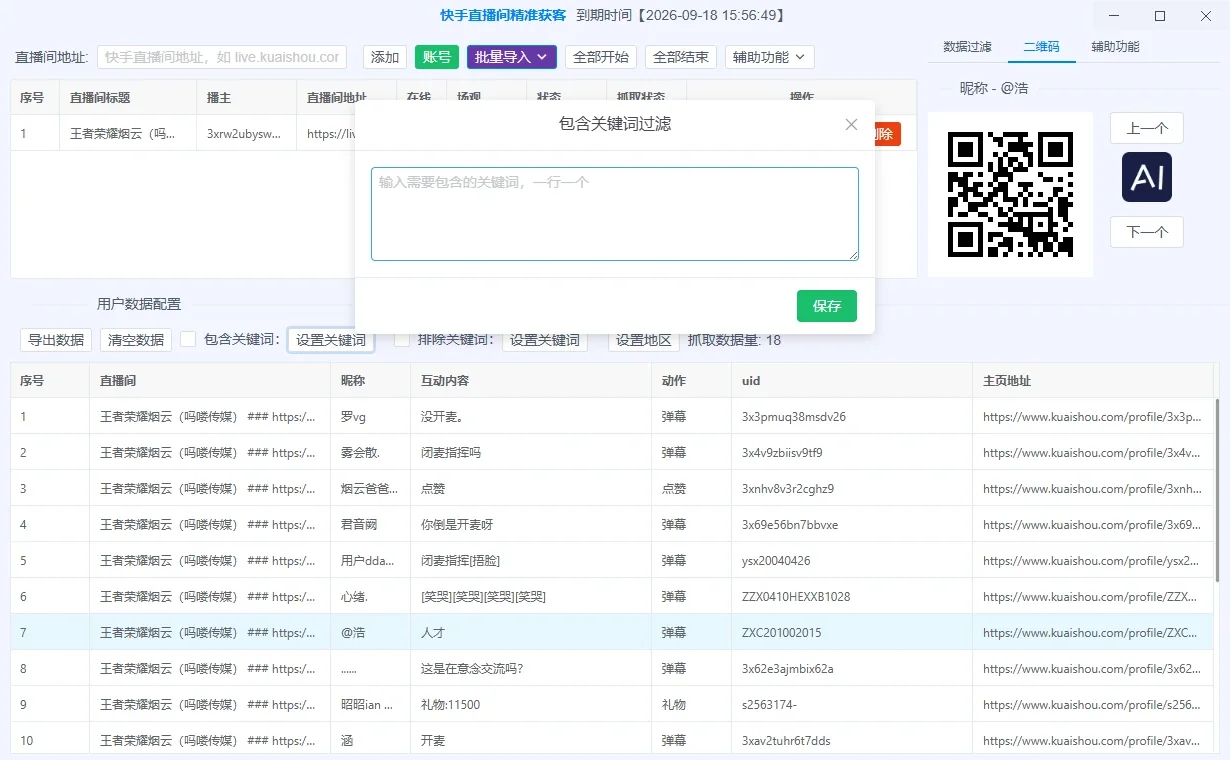1230x760 pixels.
Task: Click the 全部结束 button
Action: pyautogui.click(x=681, y=57)
